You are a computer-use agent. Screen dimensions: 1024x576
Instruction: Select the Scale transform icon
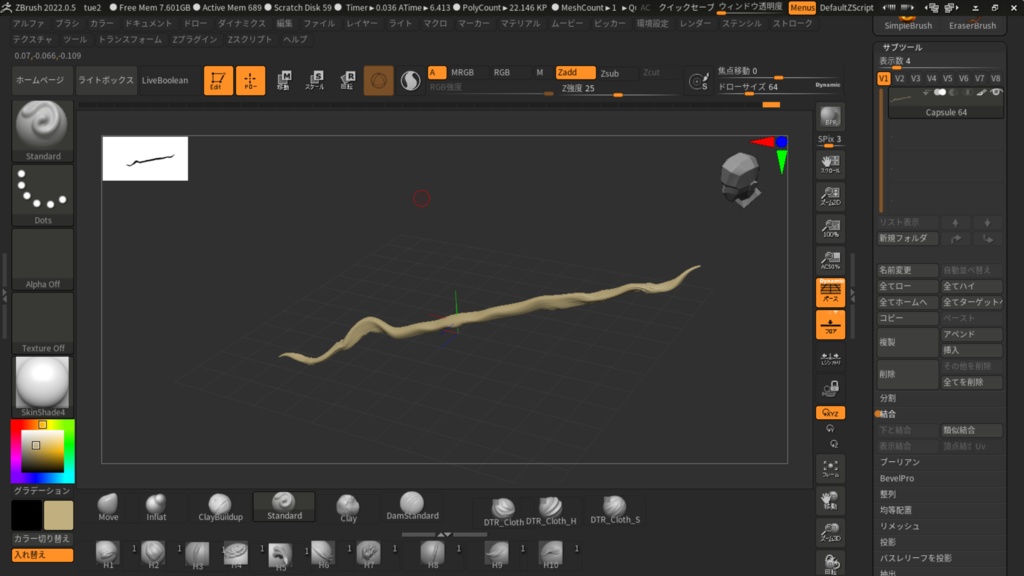(315, 80)
